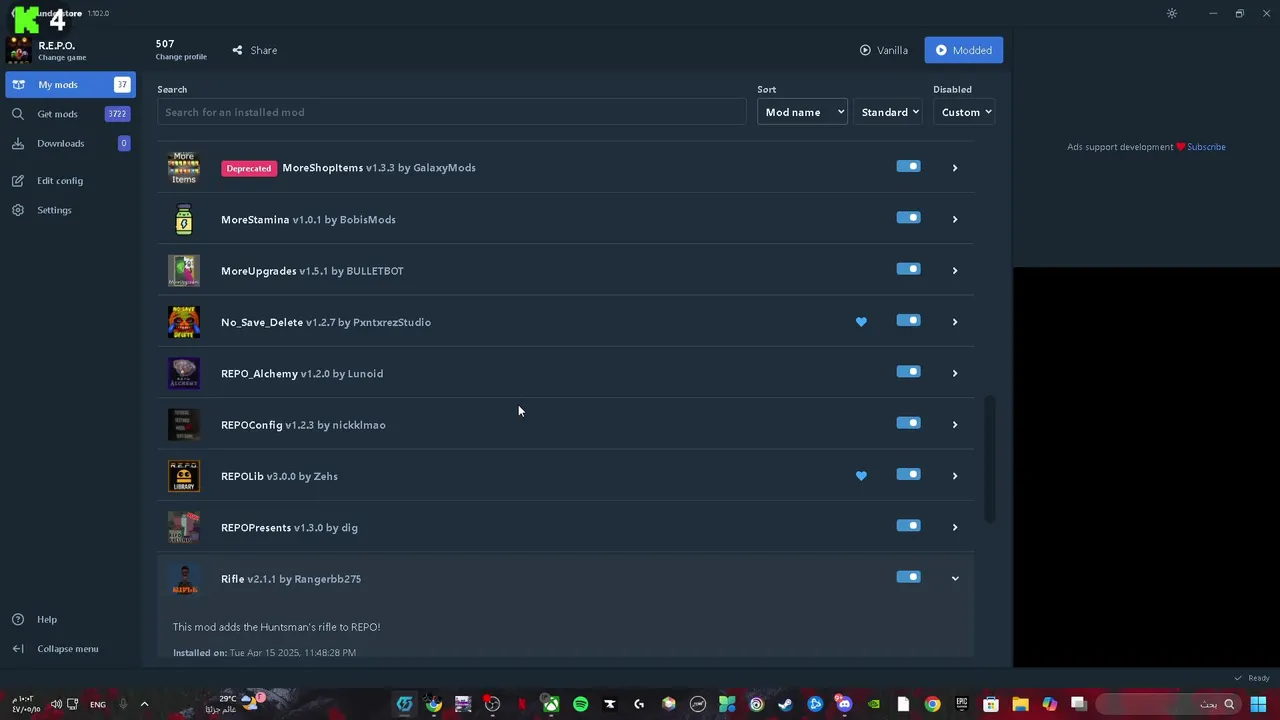The image size is (1280, 720).
Task: Open File Explorer from the taskbar
Action: [x=1020, y=704]
